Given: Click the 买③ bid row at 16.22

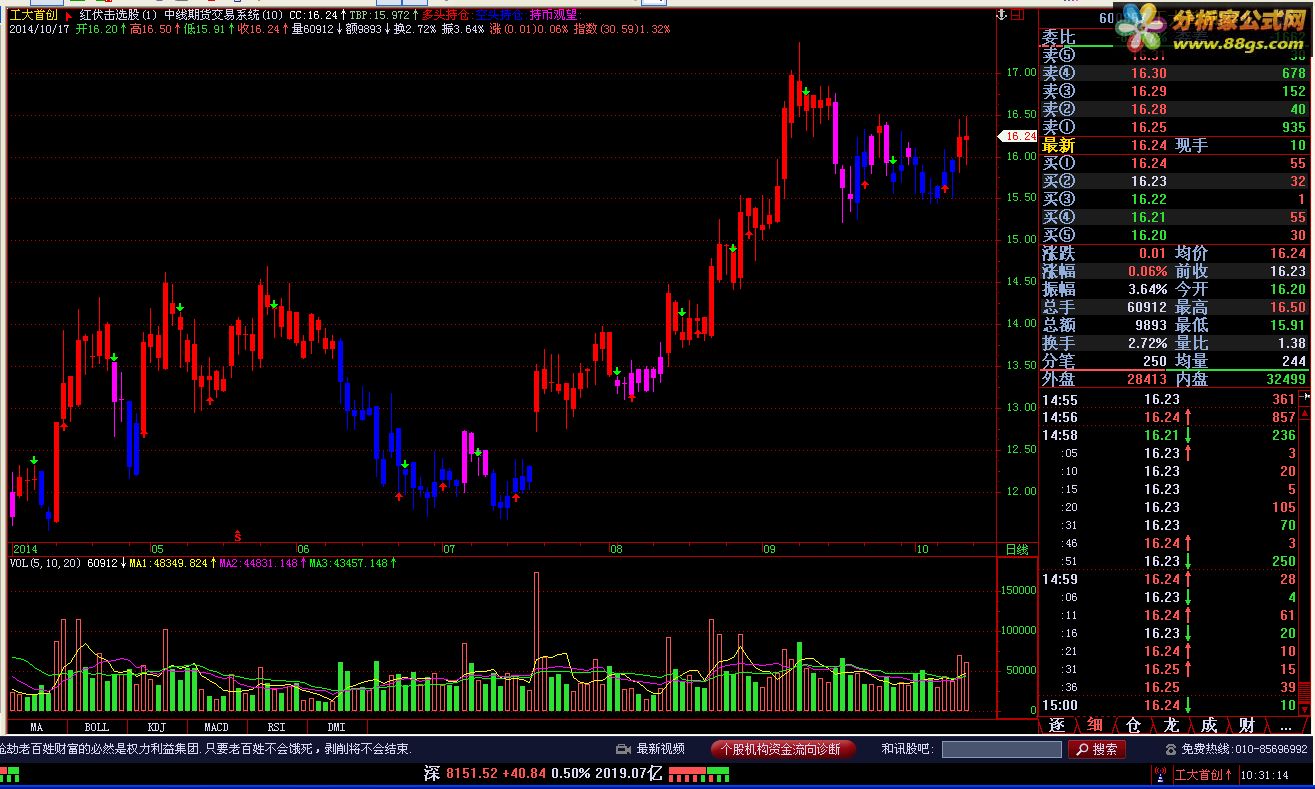Looking at the screenshot, I should point(1174,199).
